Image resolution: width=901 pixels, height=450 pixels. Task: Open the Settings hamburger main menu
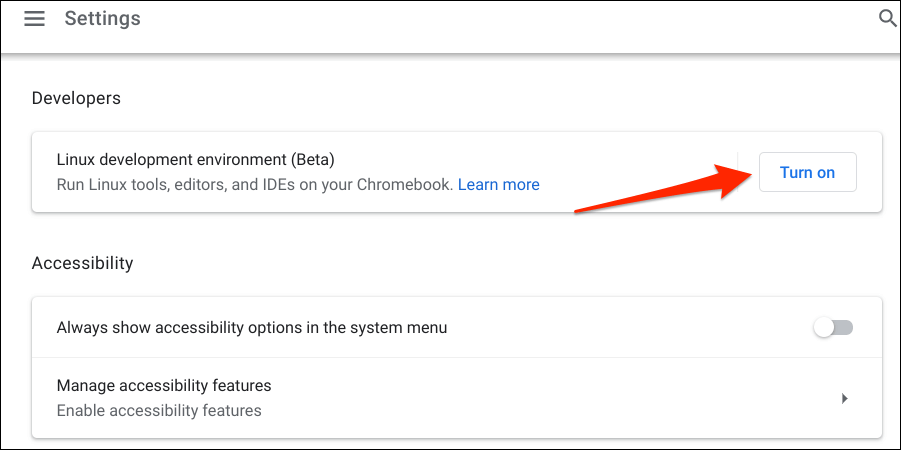35,19
